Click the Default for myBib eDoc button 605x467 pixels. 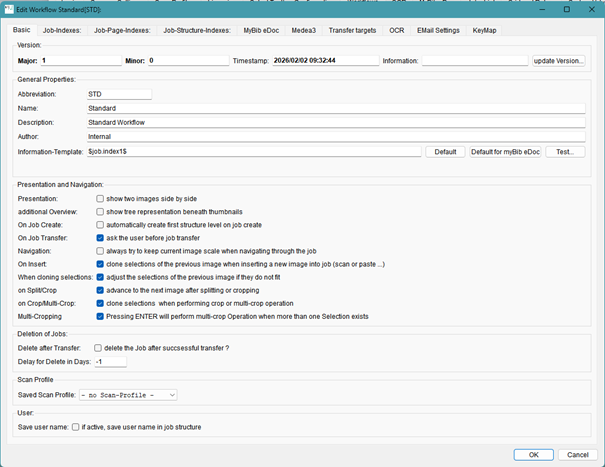505,152
